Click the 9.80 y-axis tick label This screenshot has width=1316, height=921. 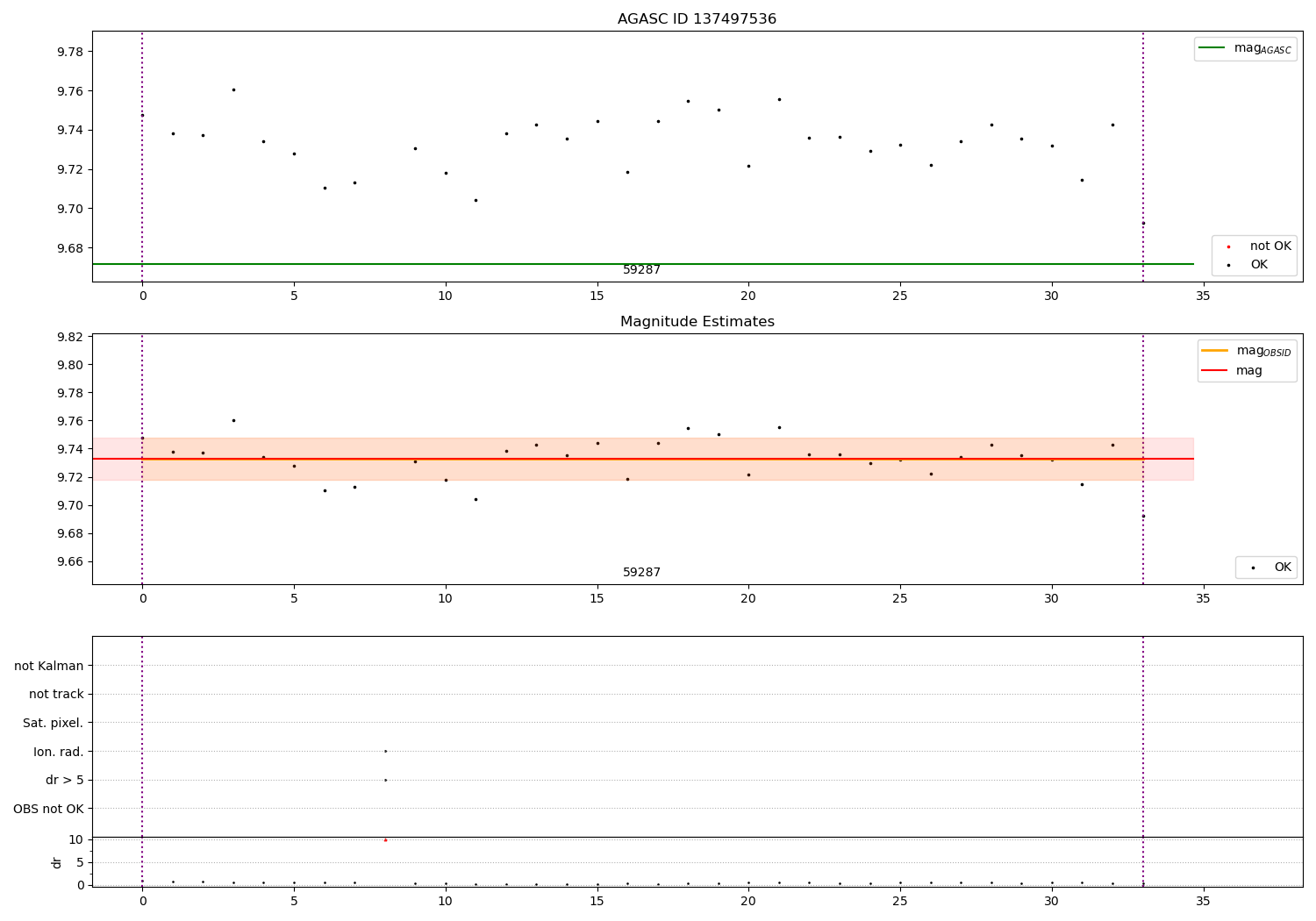[70, 365]
